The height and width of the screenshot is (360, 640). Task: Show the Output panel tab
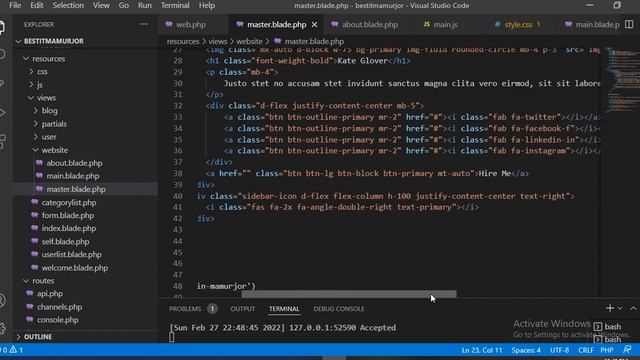click(x=242, y=309)
